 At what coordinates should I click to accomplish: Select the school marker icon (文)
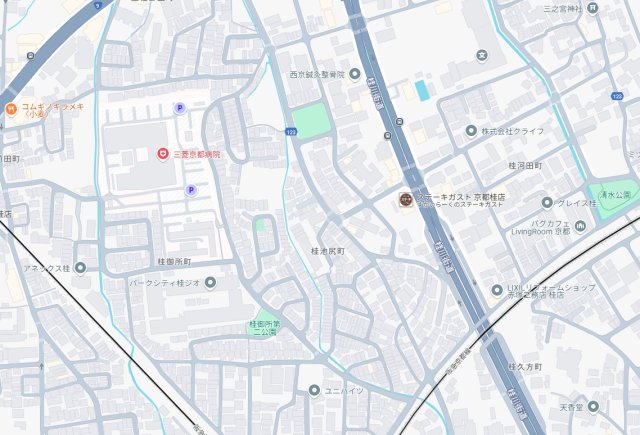482,55
